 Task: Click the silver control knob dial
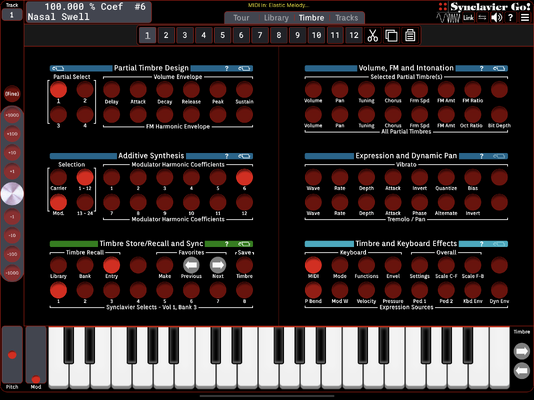click(x=12, y=194)
